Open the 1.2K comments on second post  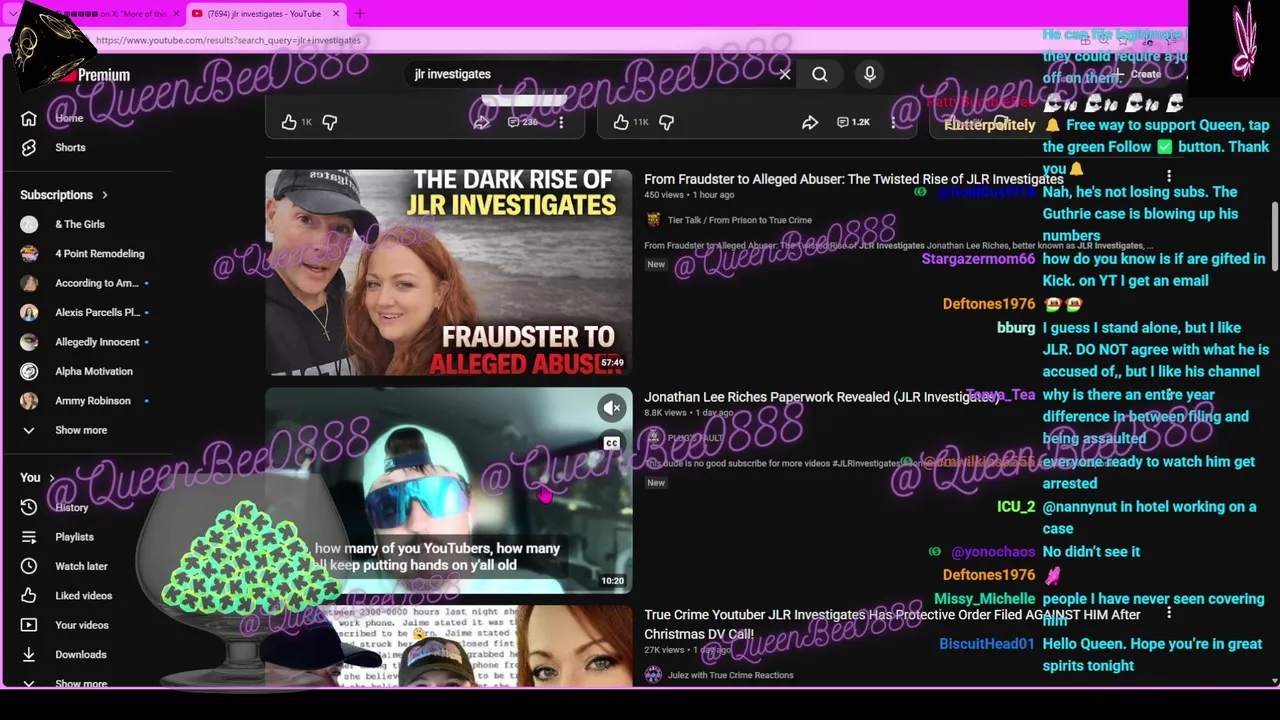853,122
